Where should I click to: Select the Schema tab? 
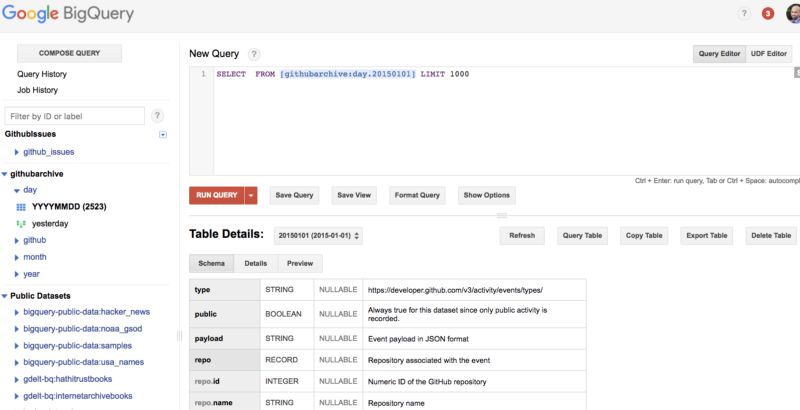point(211,264)
